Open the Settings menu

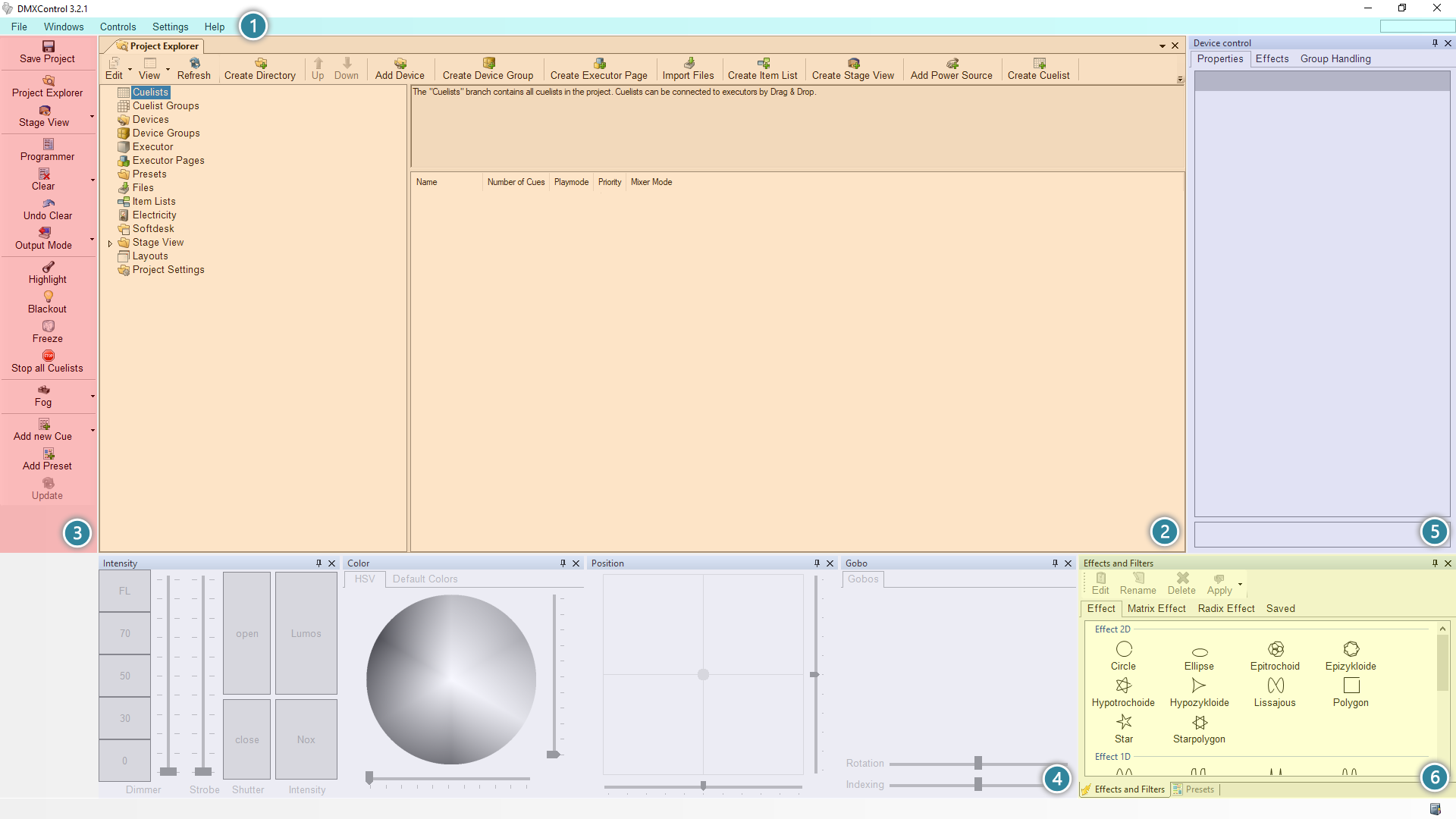pos(170,27)
